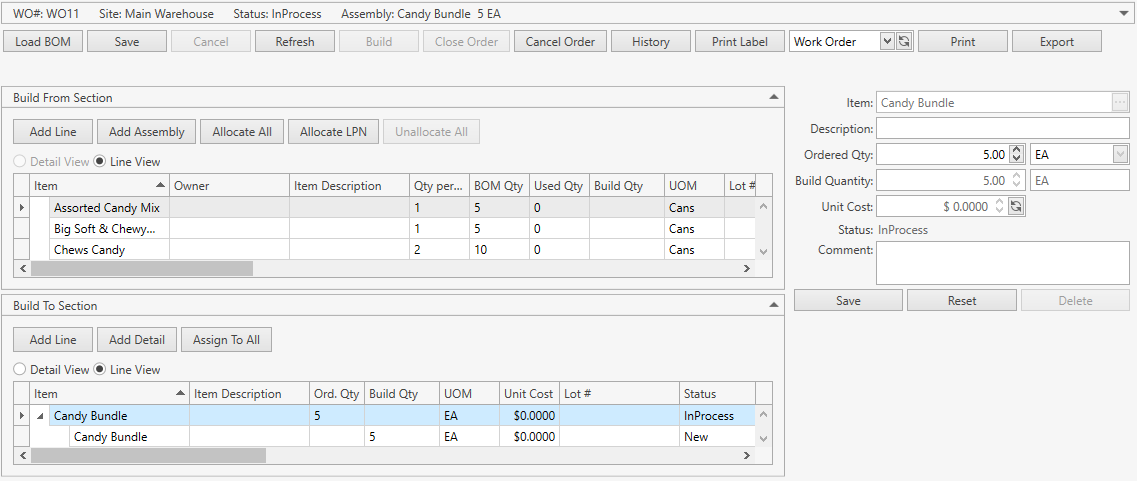
Task: Sort Build To grid by Status column
Action: pyautogui.click(x=714, y=394)
